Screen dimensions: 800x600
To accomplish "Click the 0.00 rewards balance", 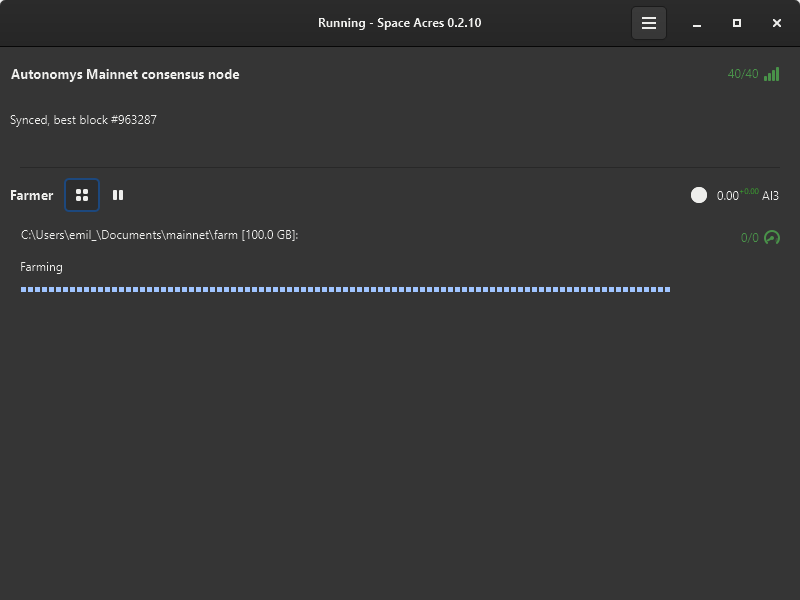I will (x=727, y=196).
